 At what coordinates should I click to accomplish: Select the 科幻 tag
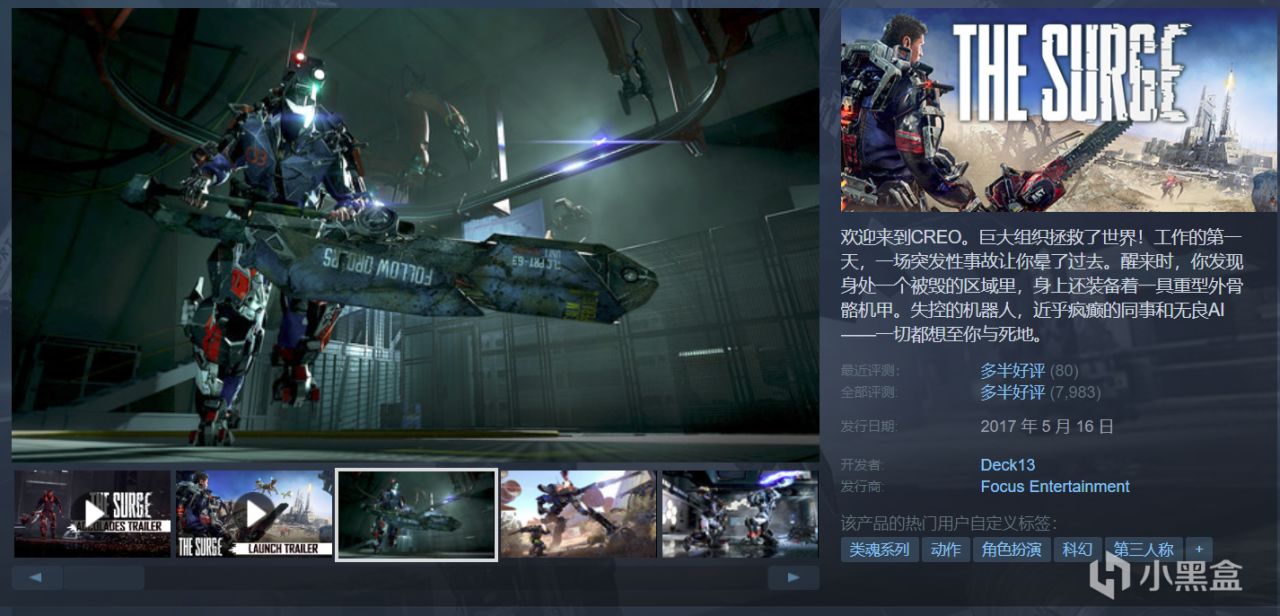(1077, 549)
